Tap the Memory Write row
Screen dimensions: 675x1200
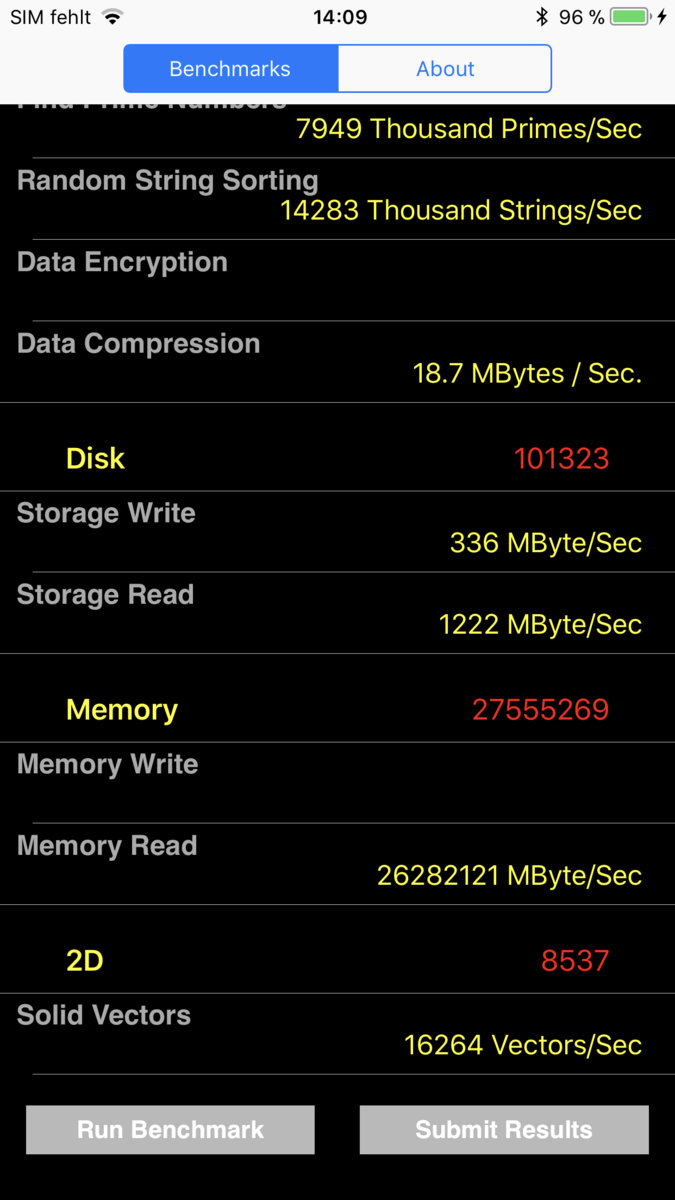tap(337, 781)
